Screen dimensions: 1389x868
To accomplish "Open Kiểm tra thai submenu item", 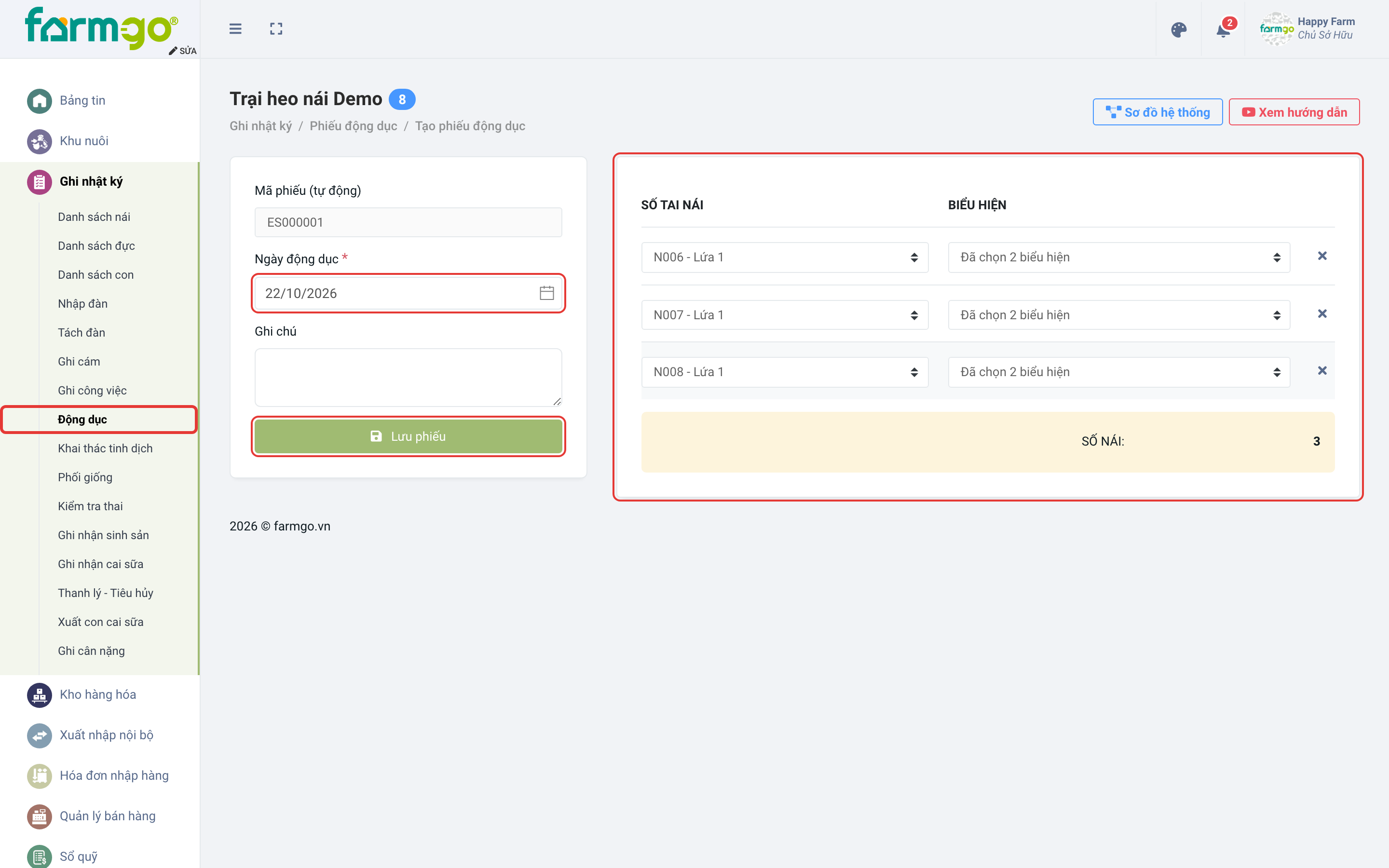I will (90, 506).
